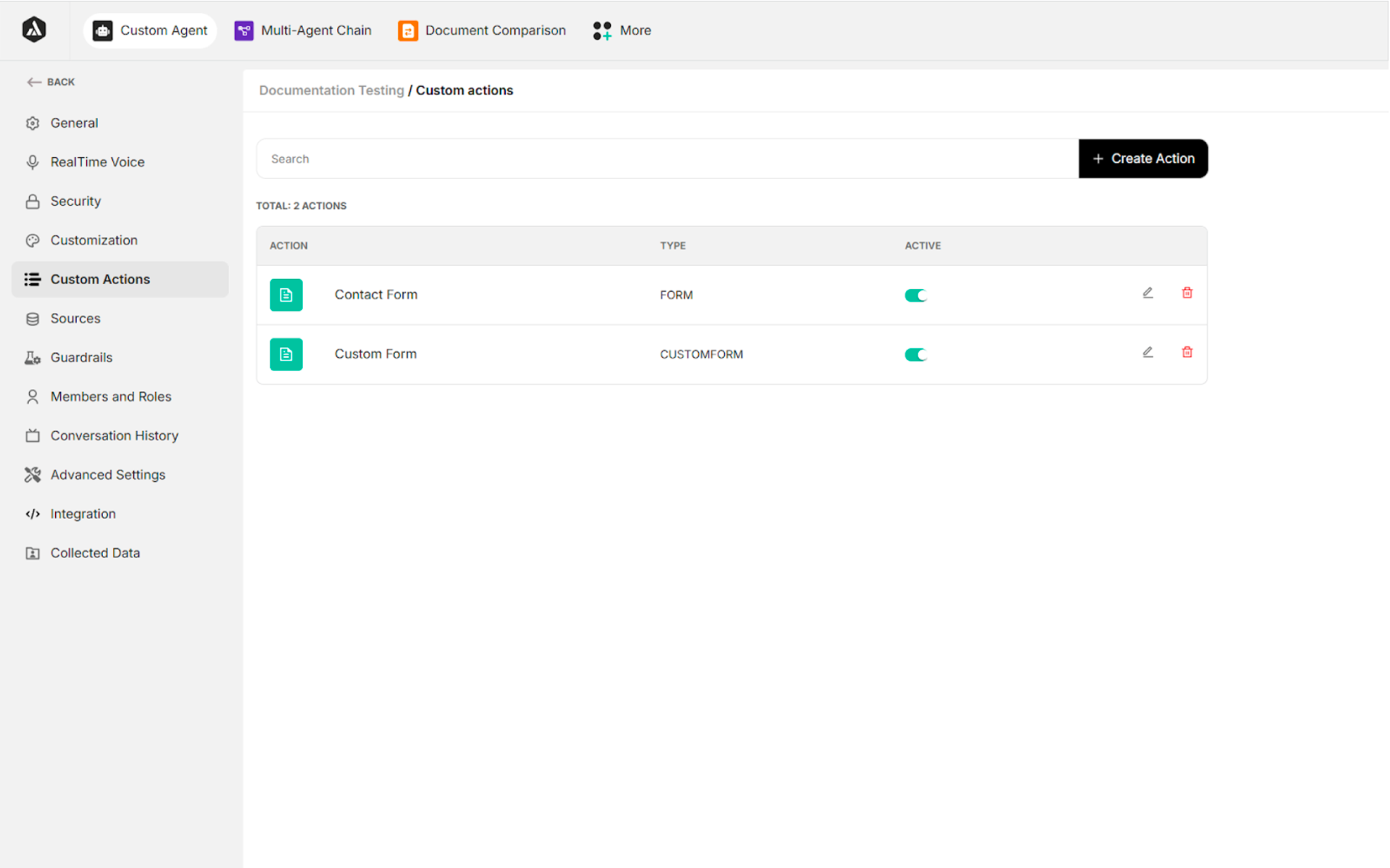Click the Collected Data icon
1390x868 pixels.
(33, 553)
